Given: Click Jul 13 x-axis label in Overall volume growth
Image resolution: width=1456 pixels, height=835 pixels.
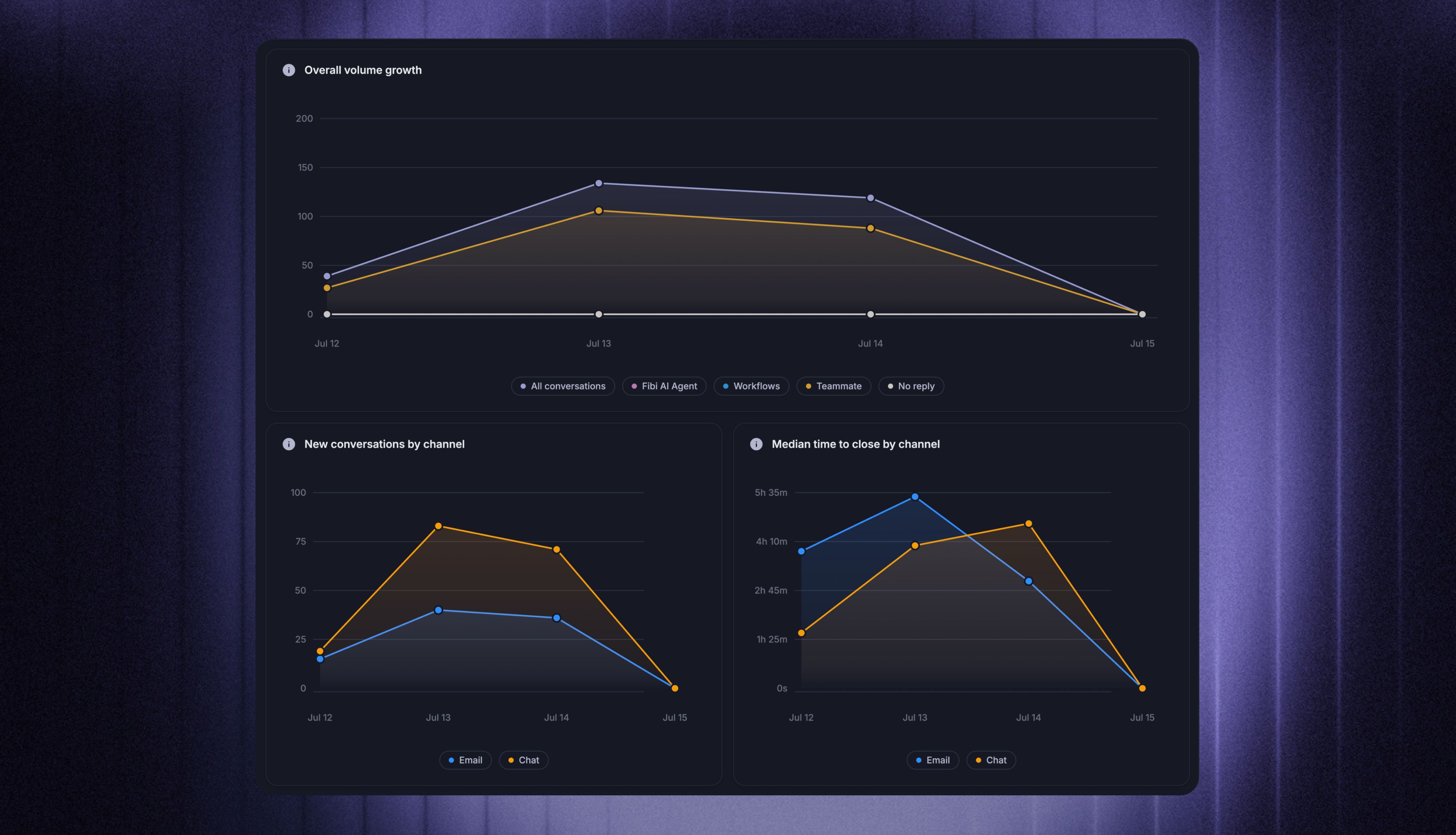Looking at the screenshot, I should [x=598, y=344].
